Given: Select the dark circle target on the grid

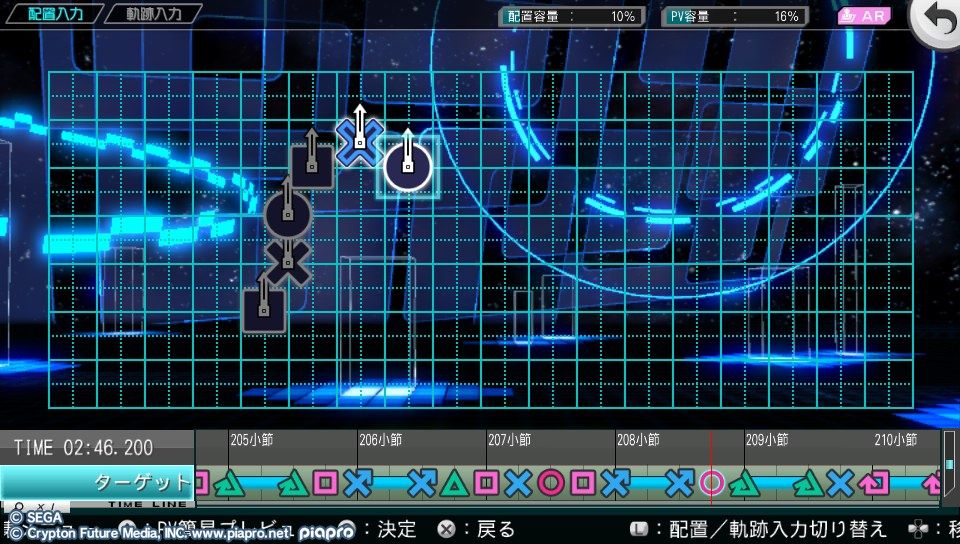Looking at the screenshot, I should [288, 214].
